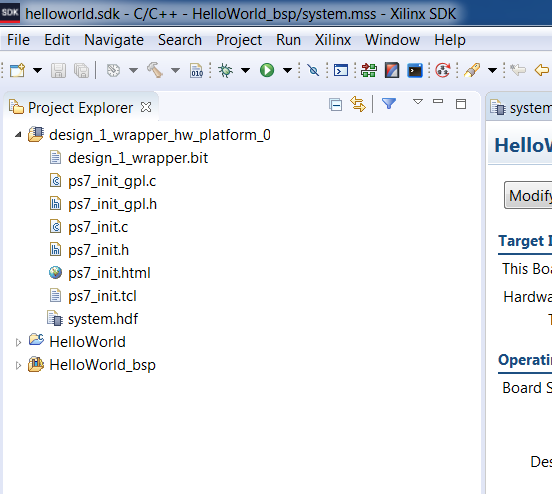Click the flashlight Search toolbar icon
The height and width of the screenshot is (494, 552).
click(x=472, y=70)
